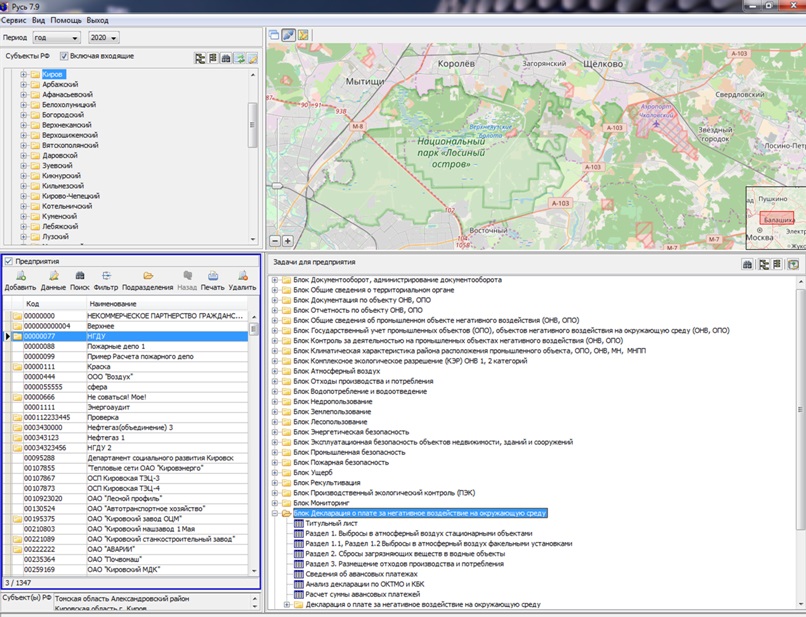Toggle the Предприятия checkbox

[10, 261]
